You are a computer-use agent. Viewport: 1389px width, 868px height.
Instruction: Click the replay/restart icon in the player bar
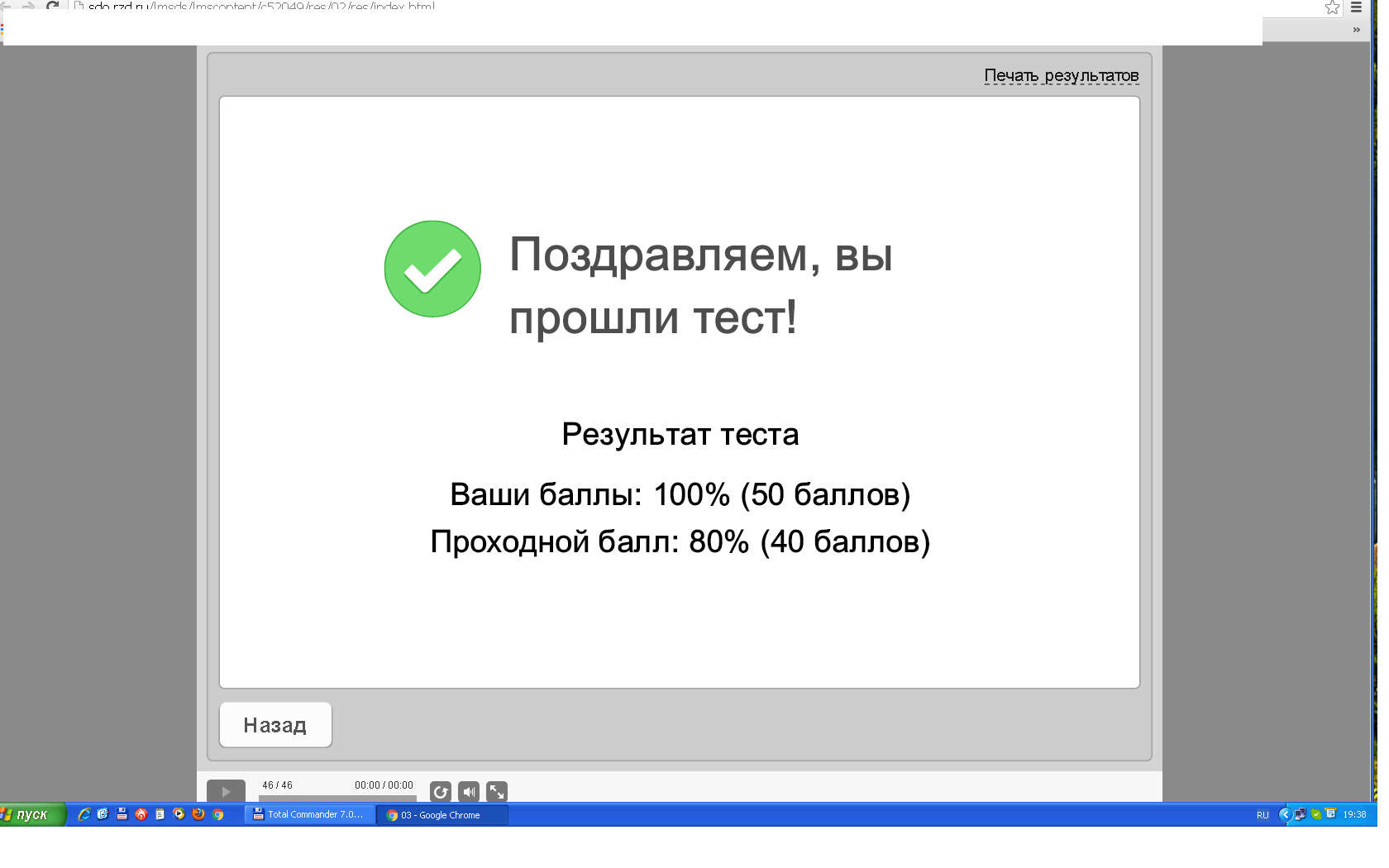coord(440,791)
